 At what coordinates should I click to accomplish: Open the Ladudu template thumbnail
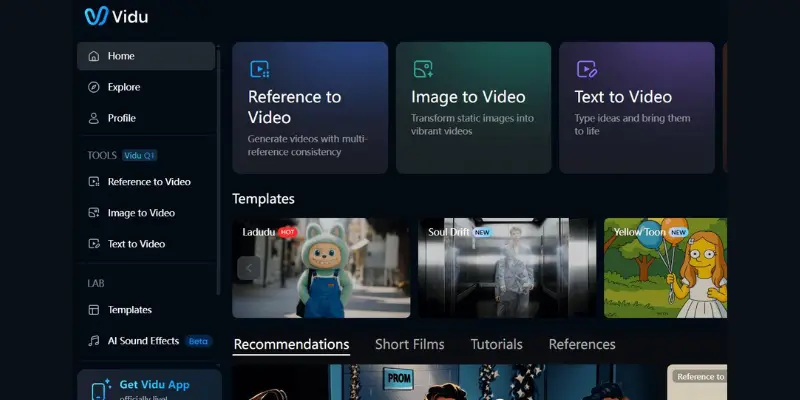(321, 268)
